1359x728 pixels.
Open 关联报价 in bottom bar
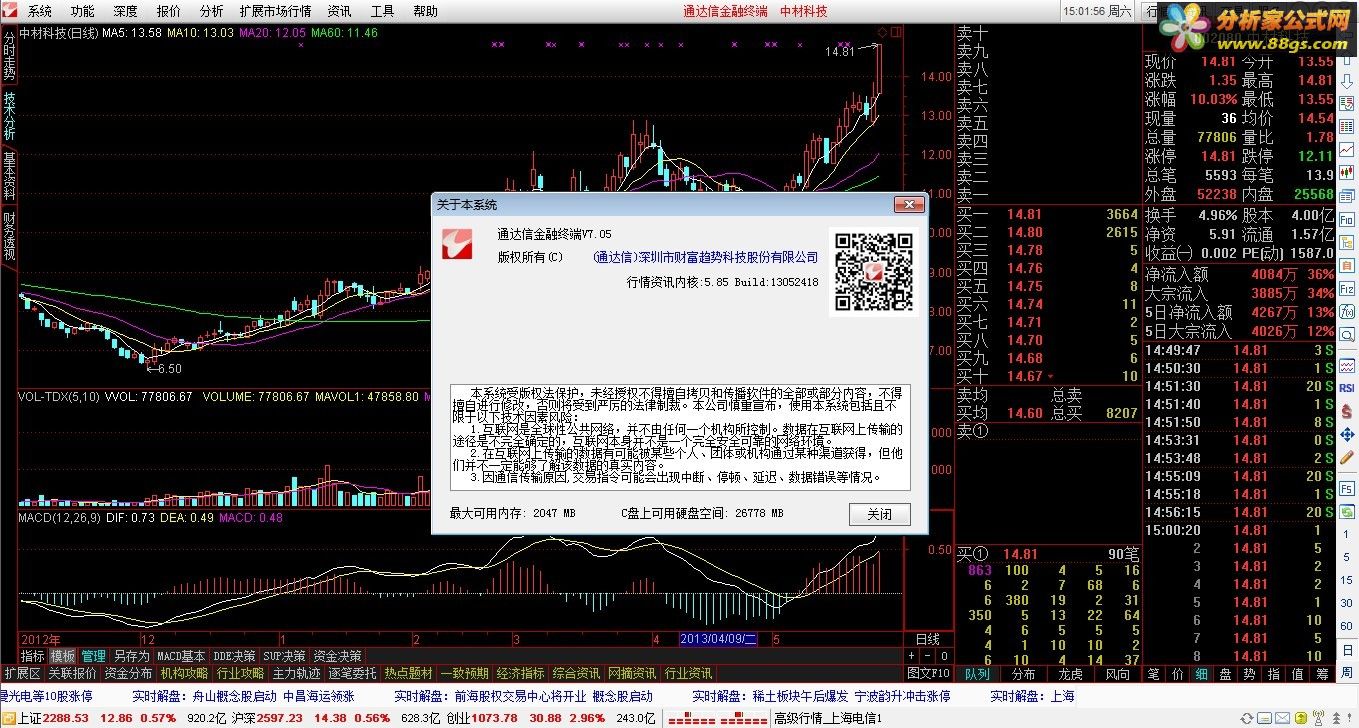[72, 673]
